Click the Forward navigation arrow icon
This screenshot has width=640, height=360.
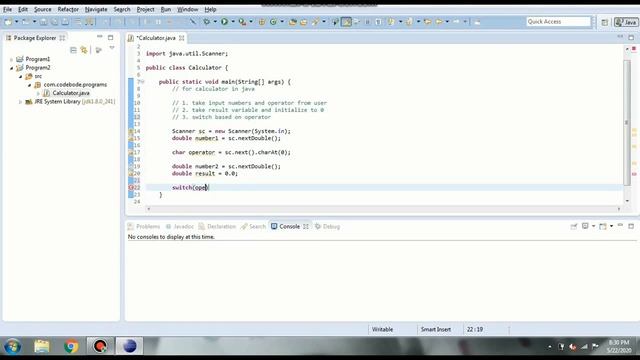[x=456, y=22]
